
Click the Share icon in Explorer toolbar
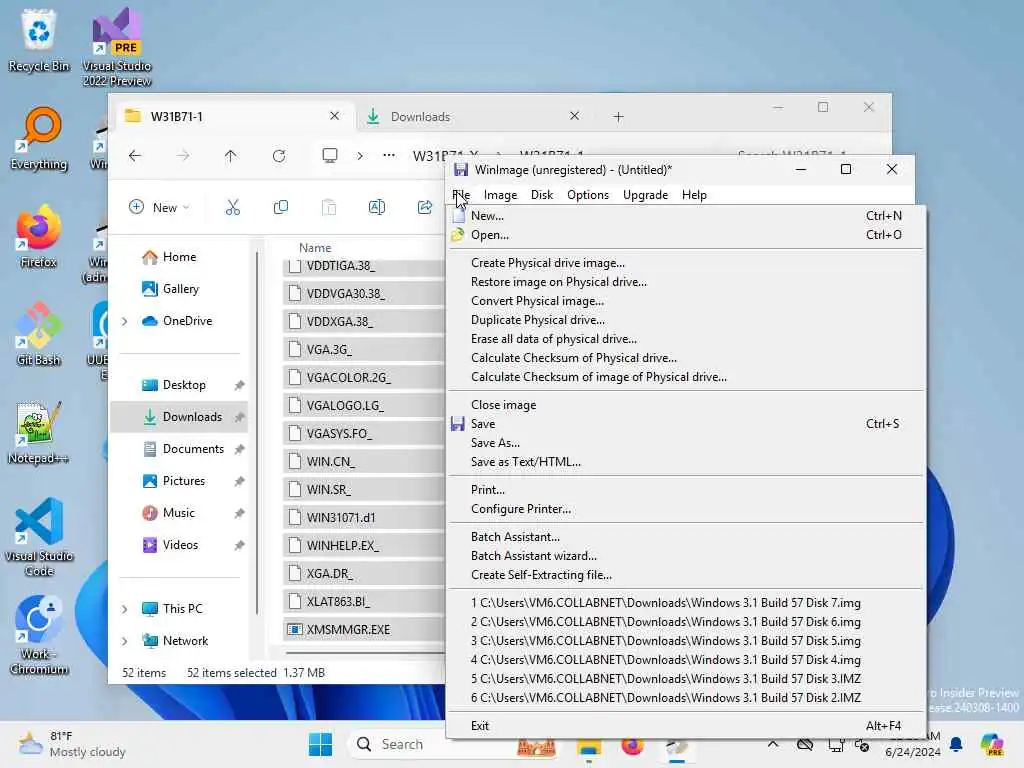coord(424,208)
